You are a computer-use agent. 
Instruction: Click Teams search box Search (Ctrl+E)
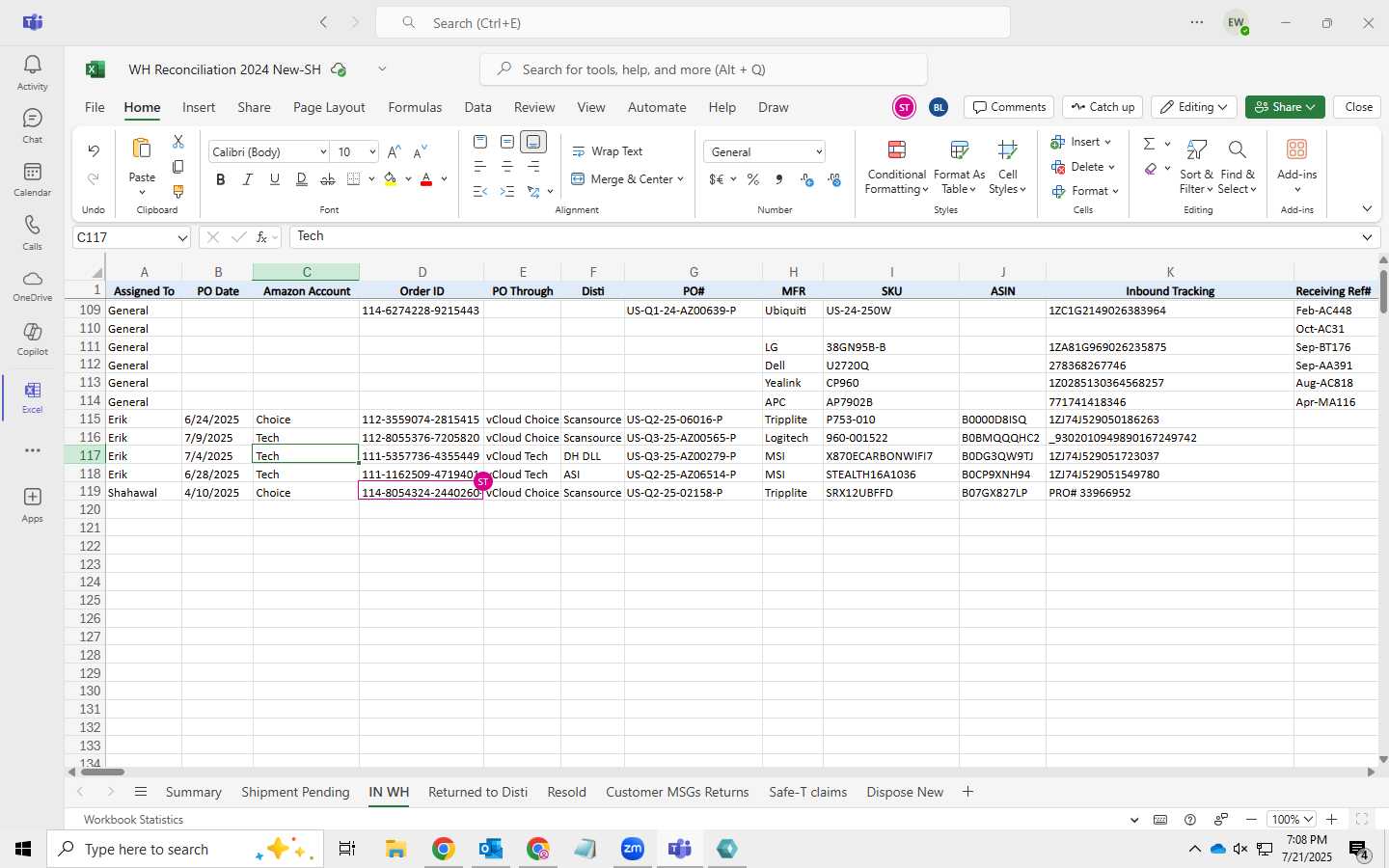pos(693,22)
